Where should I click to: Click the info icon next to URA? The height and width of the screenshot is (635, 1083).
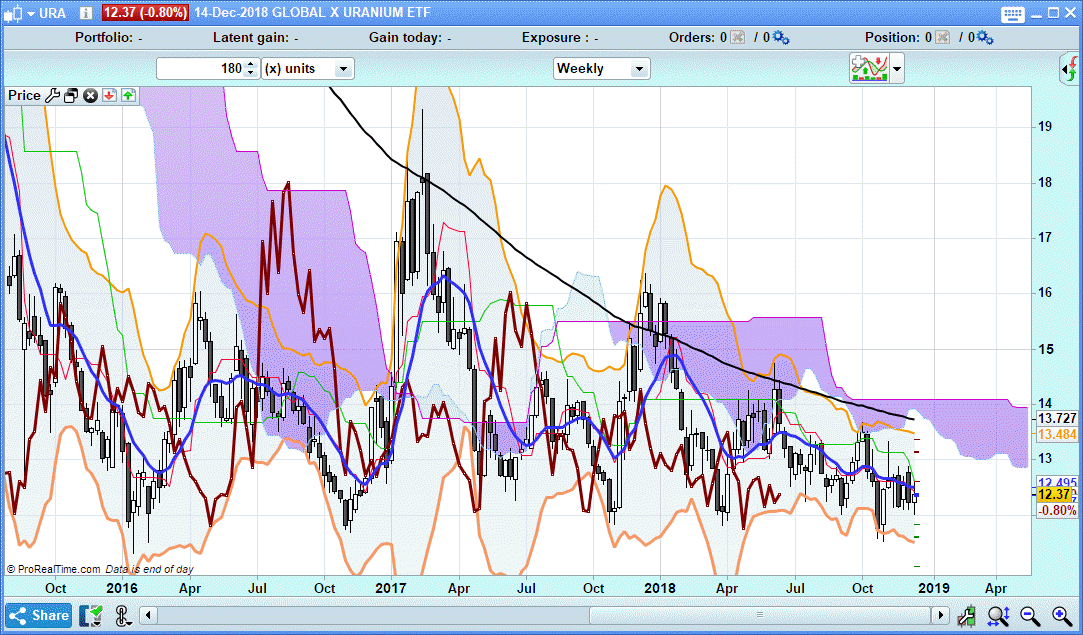click(x=86, y=13)
